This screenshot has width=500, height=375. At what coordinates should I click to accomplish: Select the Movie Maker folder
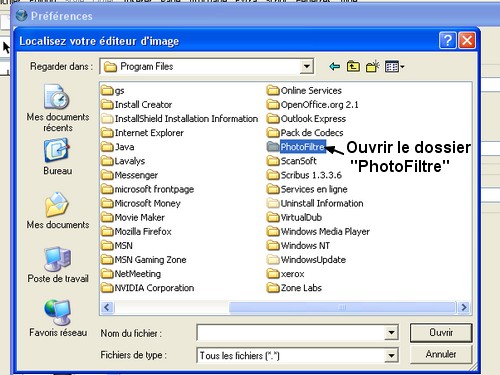(x=133, y=217)
